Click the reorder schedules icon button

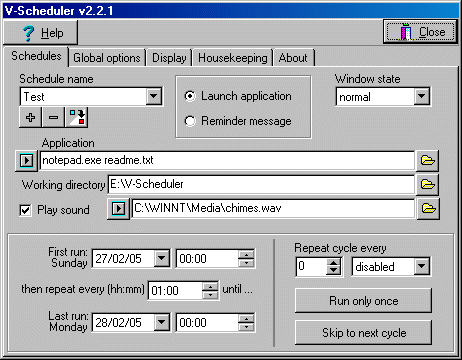pyautogui.click(x=77, y=117)
